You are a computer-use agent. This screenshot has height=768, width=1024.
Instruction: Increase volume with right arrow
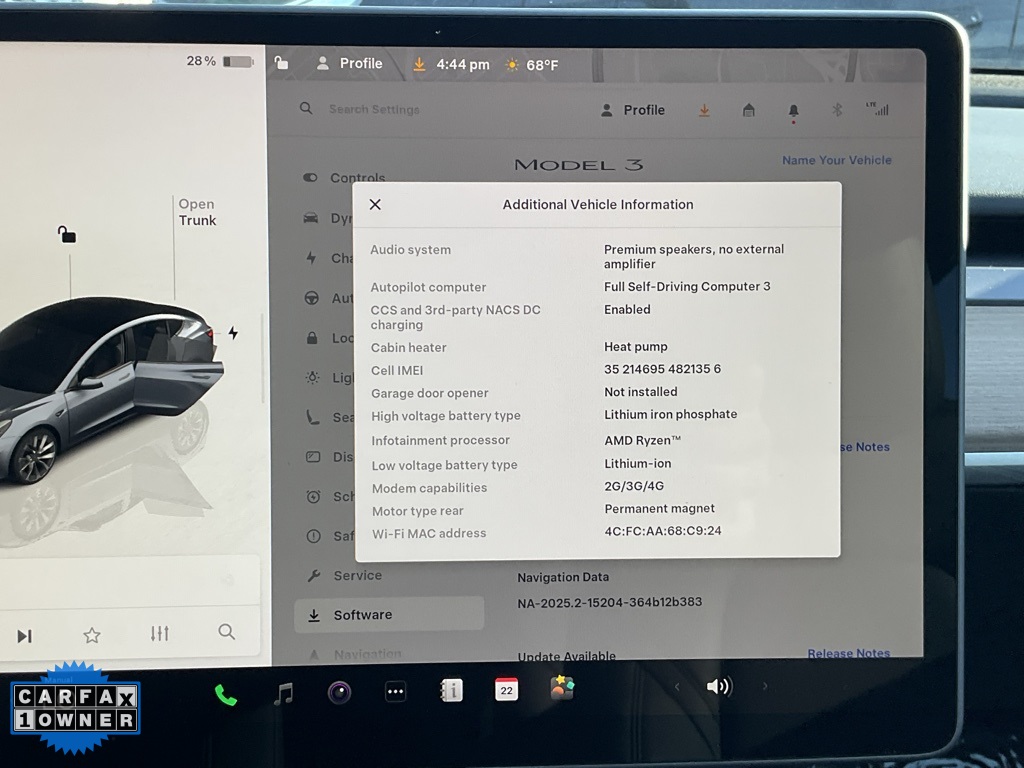[765, 686]
